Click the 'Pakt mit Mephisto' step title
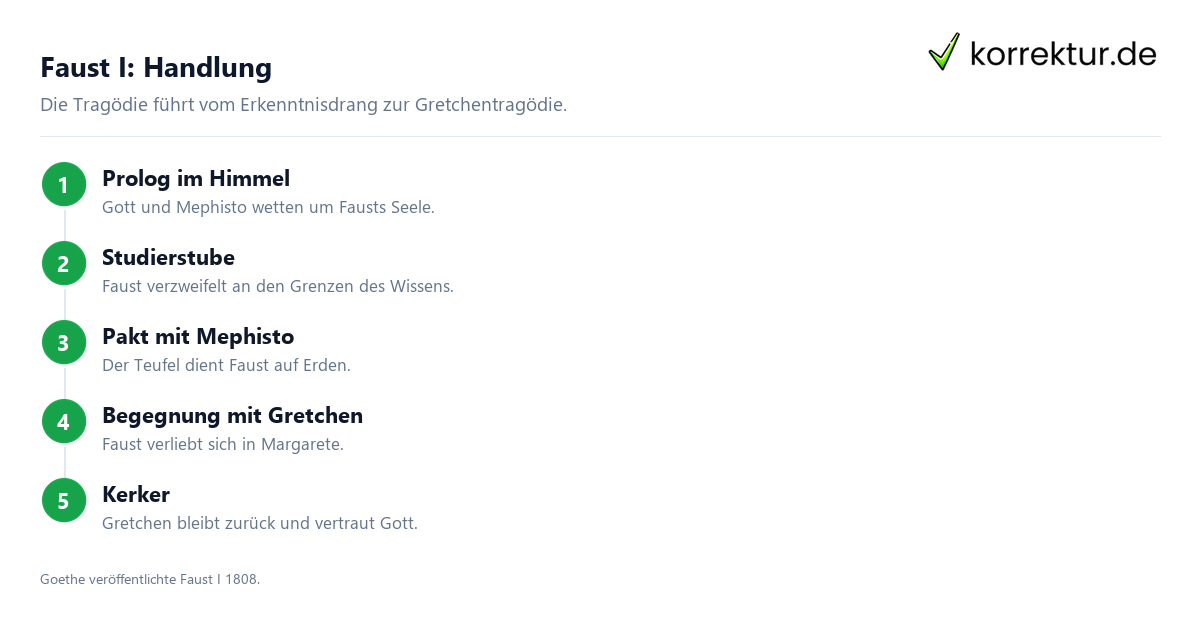 [x=198, y=337]
